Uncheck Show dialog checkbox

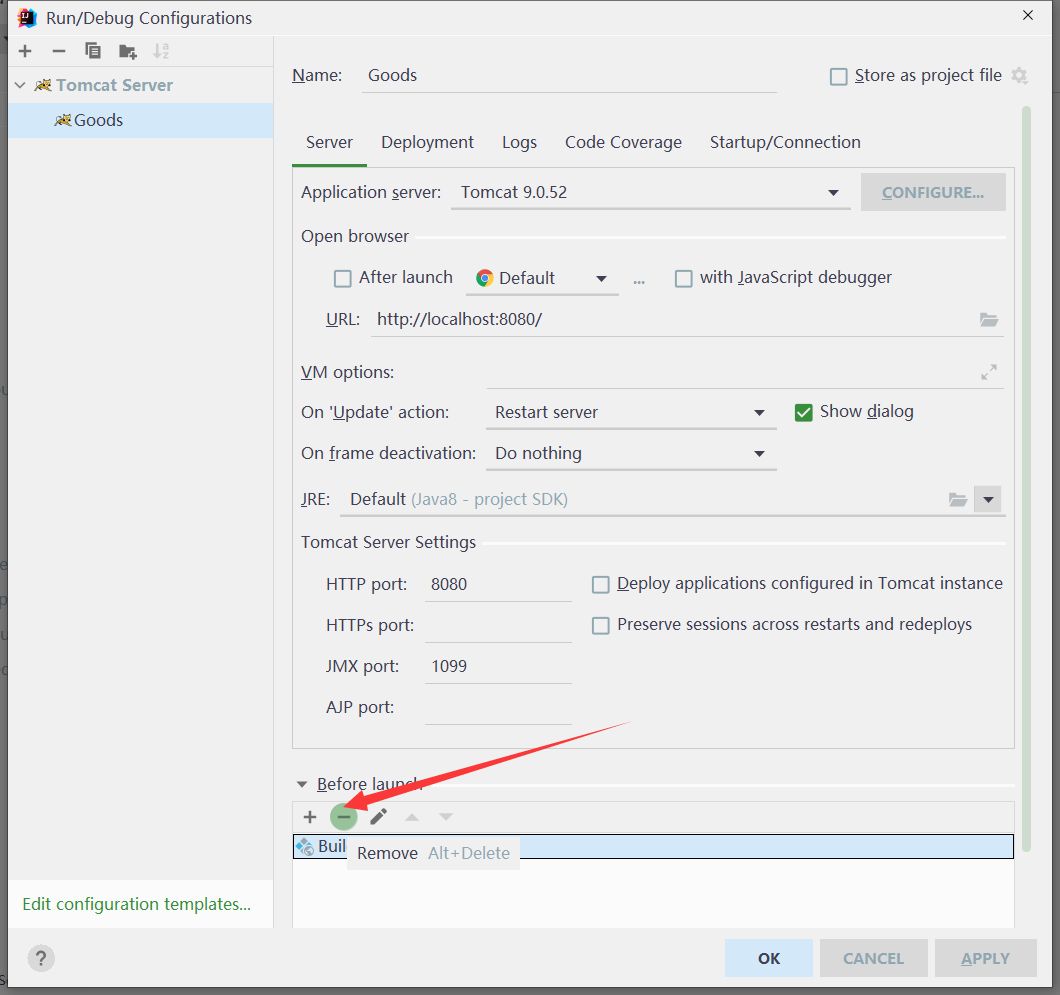(x=803, y=412)
